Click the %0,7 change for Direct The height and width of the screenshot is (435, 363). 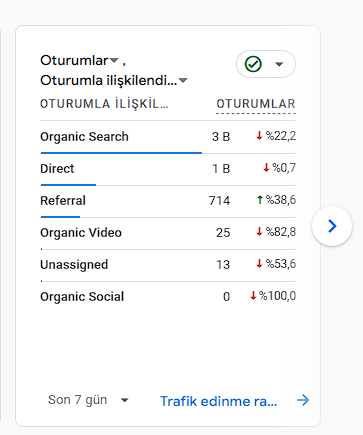click(x=279, y=168)
